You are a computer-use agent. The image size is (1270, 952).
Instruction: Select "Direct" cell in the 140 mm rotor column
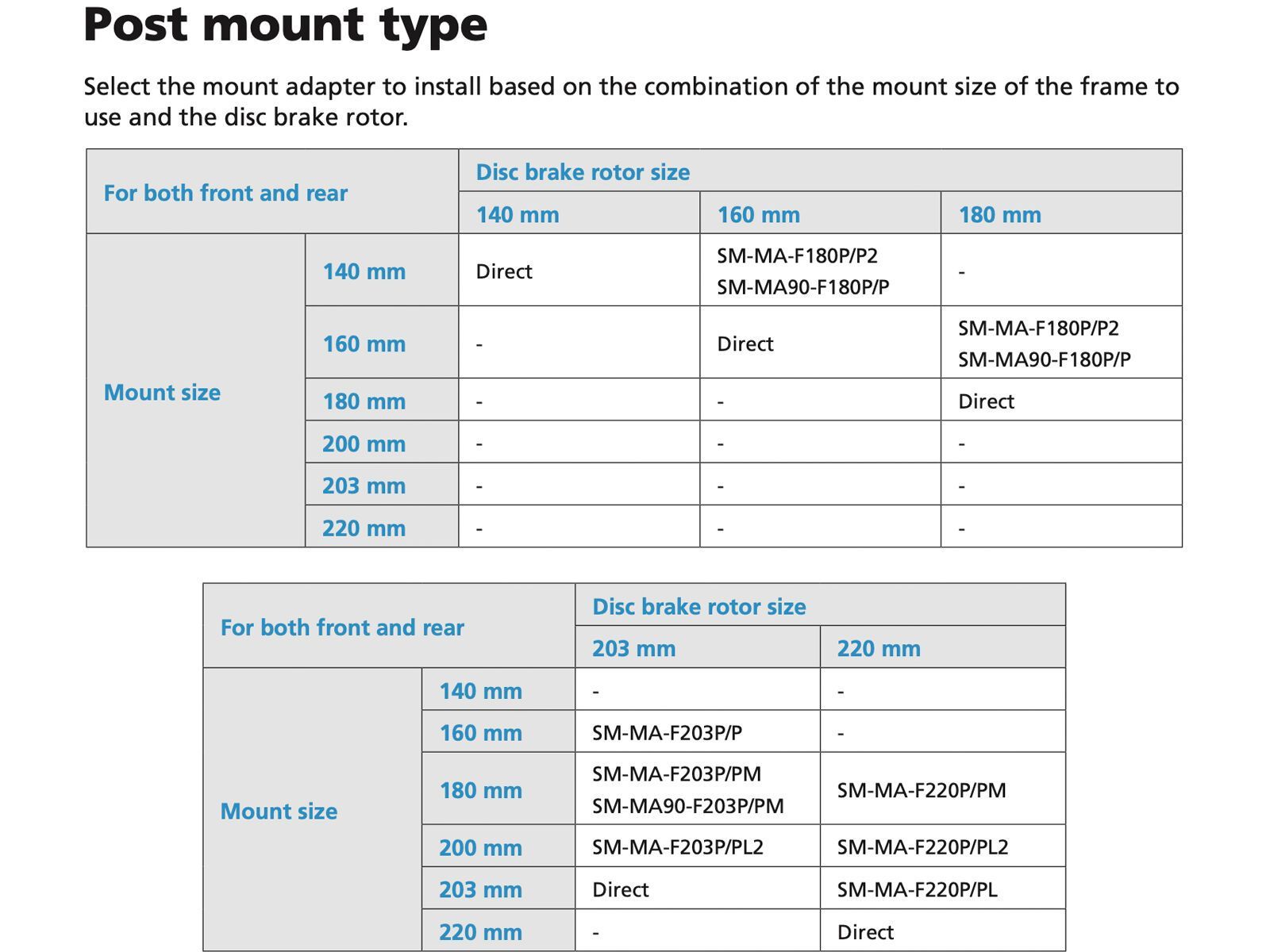click(503, 271)
